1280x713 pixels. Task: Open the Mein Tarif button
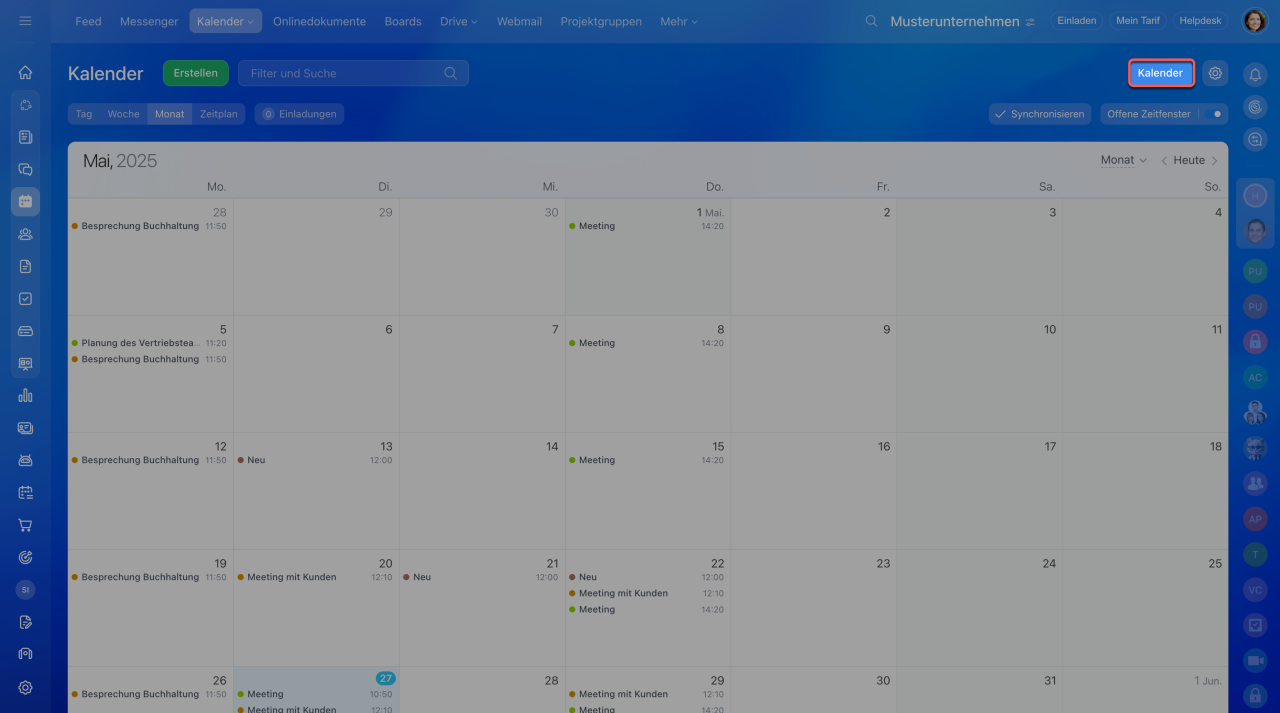click(1136, 21)
